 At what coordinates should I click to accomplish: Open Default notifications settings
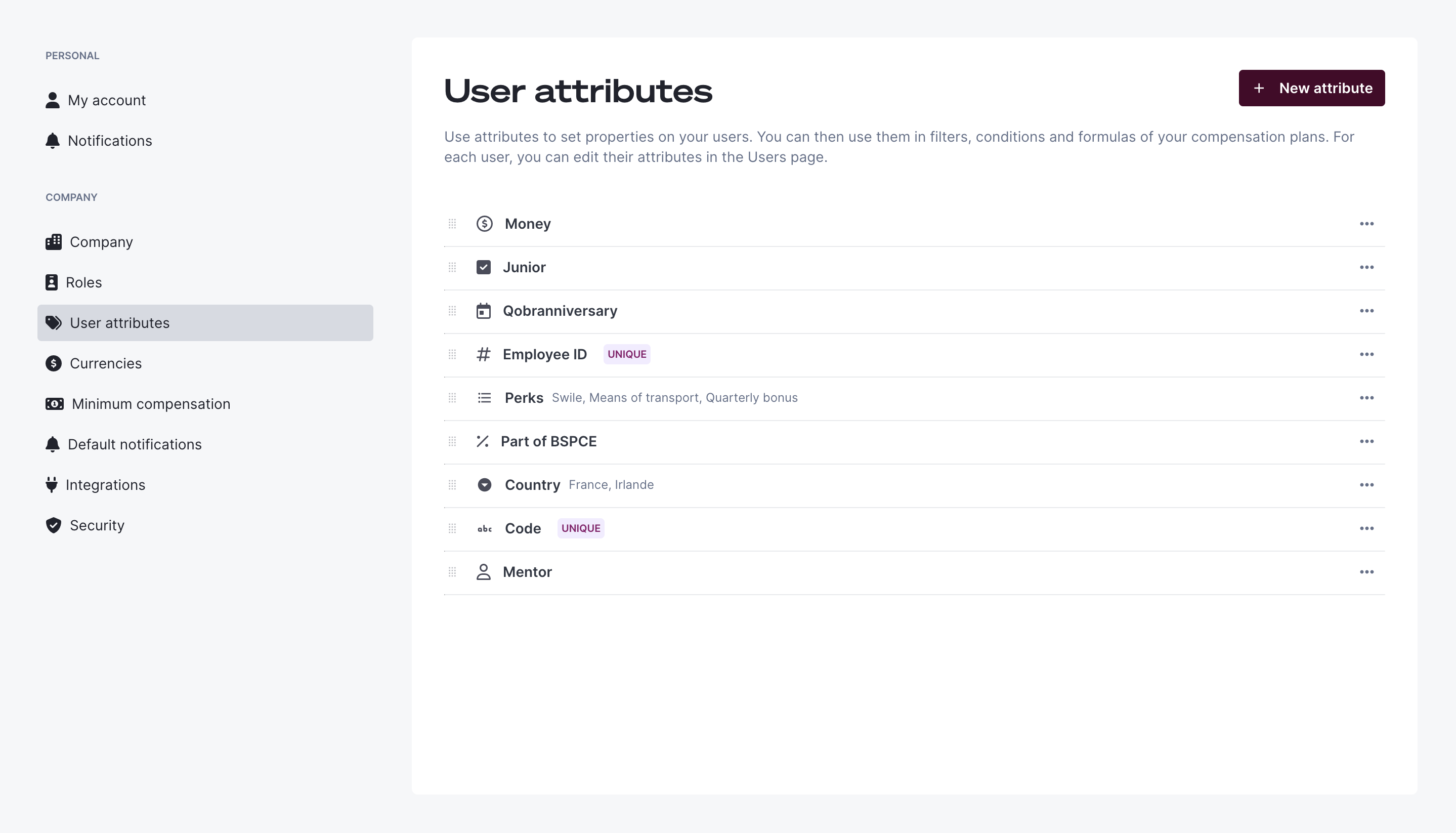click(x=205, y=444)
